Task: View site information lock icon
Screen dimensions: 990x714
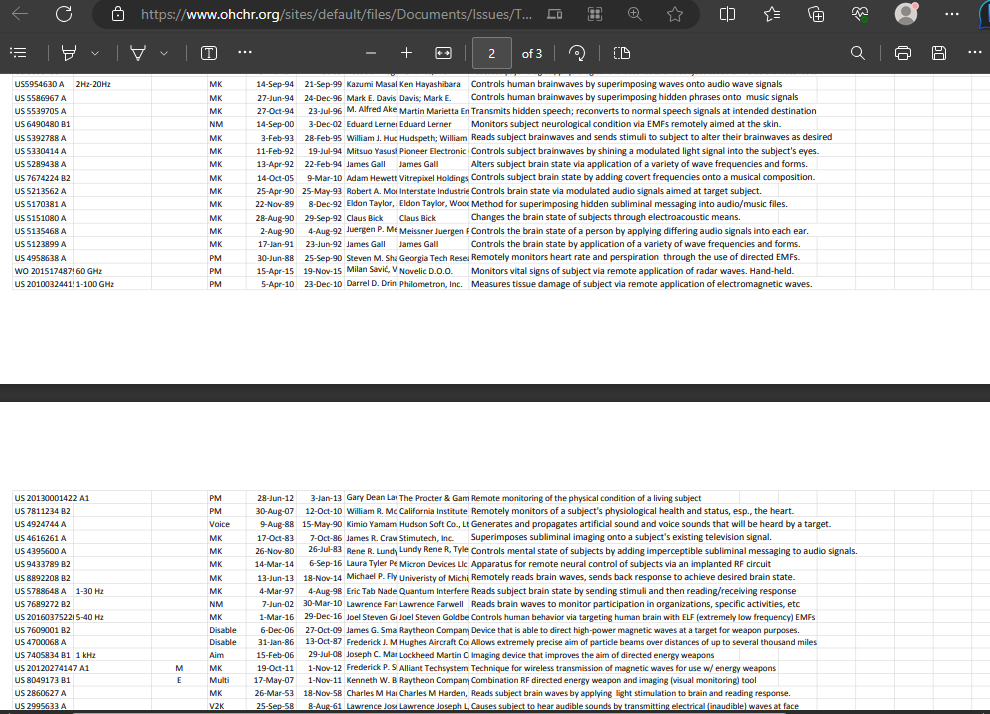Action: tap(118, 14)
